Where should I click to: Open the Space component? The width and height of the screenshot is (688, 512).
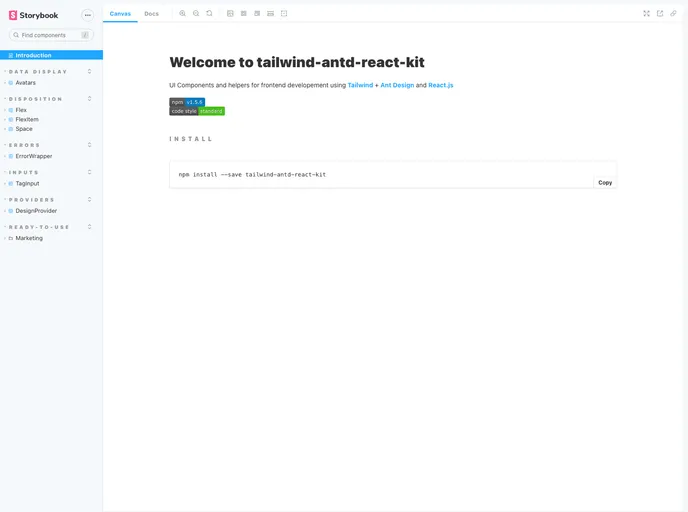point(24,129)
